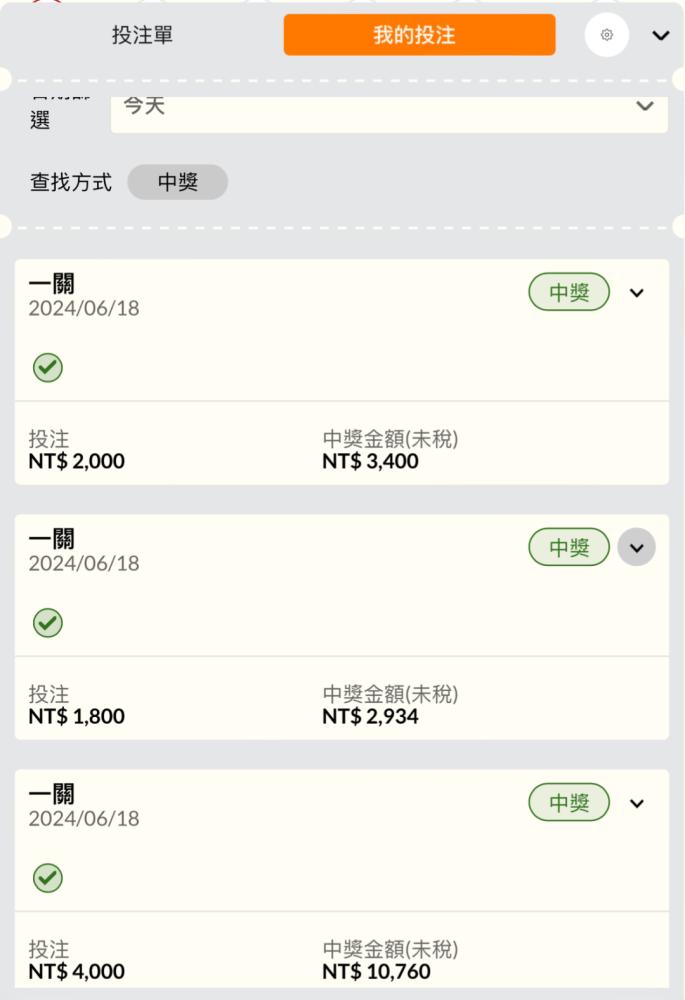
Task: Click the 中獎 badge on the NT$ 4,000 bet
Action: click(569, 803)
